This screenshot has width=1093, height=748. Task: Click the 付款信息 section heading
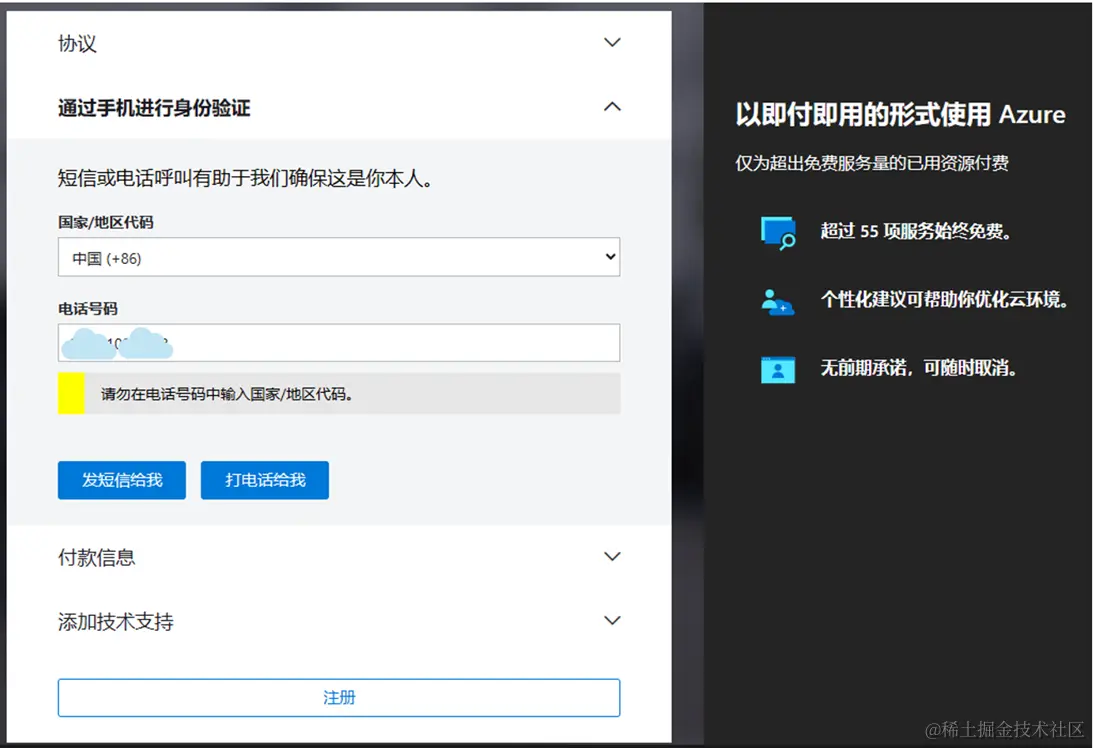(97, 558)
